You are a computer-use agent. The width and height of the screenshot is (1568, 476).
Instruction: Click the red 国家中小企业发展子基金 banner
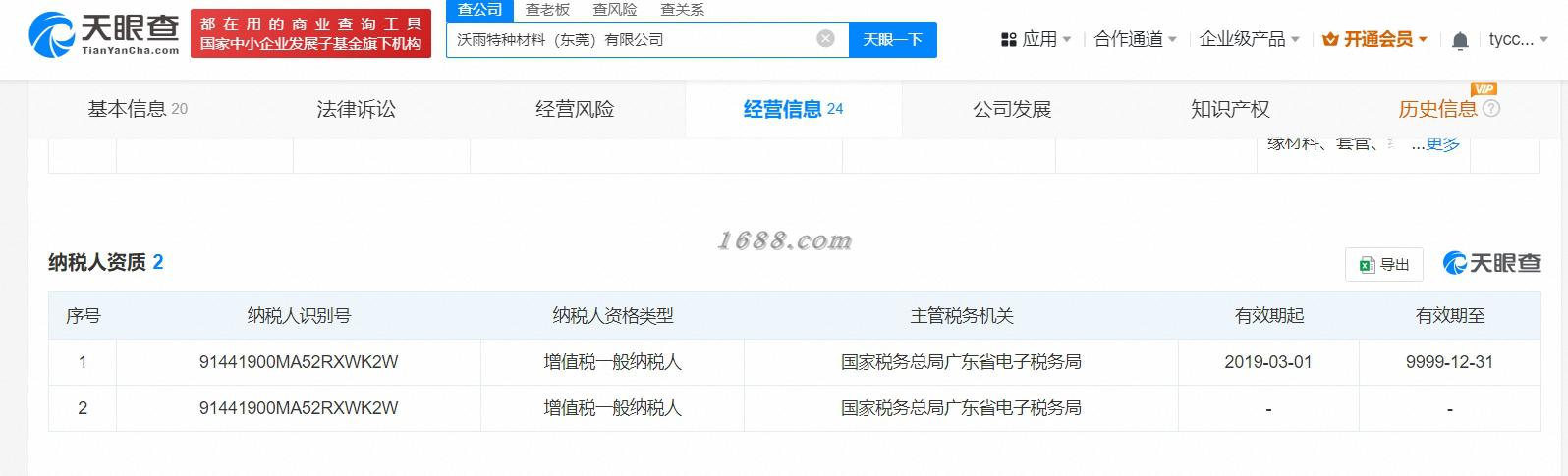310,33
